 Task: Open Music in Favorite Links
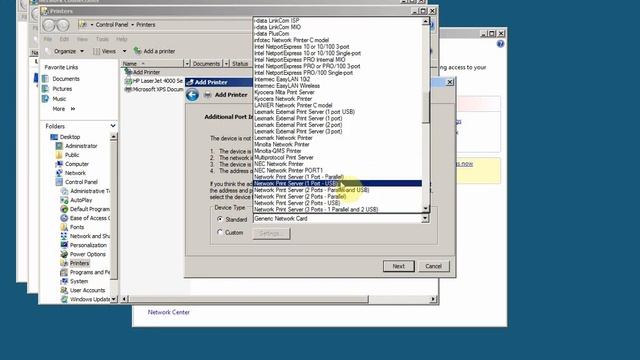[59, 99]
